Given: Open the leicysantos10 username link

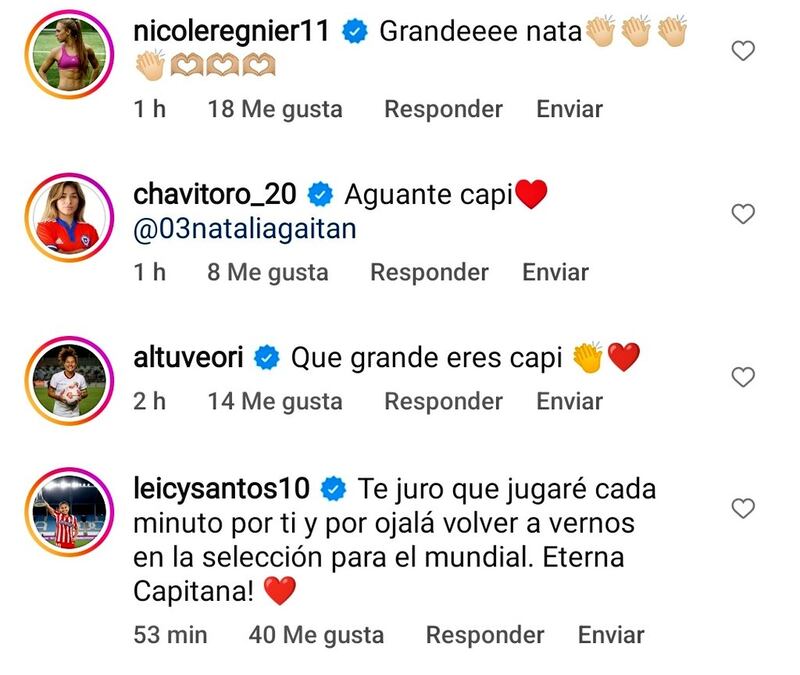Looking at the screenshot, I should [x=221, y=488].
